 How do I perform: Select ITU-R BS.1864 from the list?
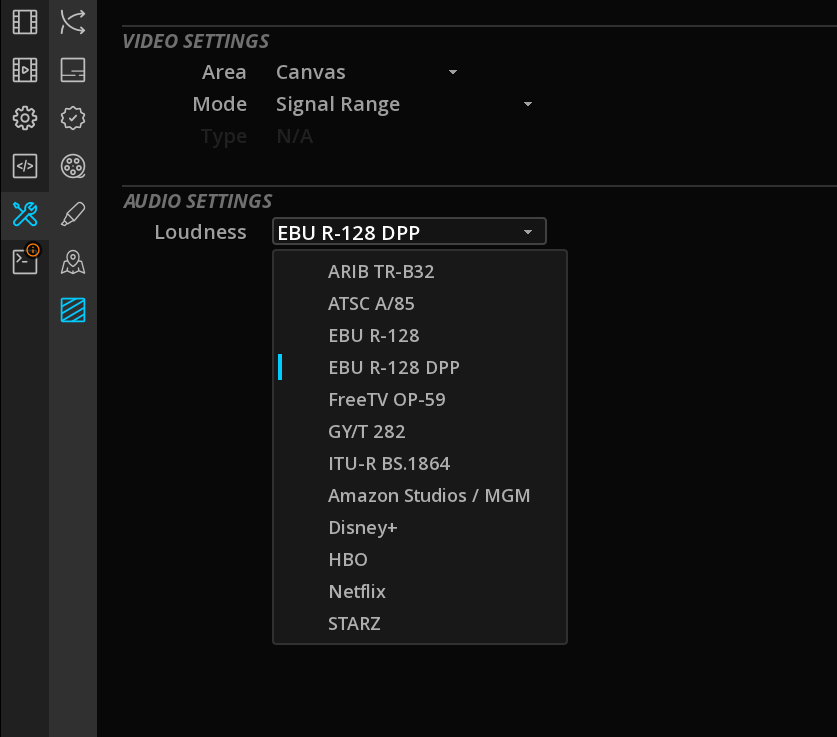coord(389,463)
